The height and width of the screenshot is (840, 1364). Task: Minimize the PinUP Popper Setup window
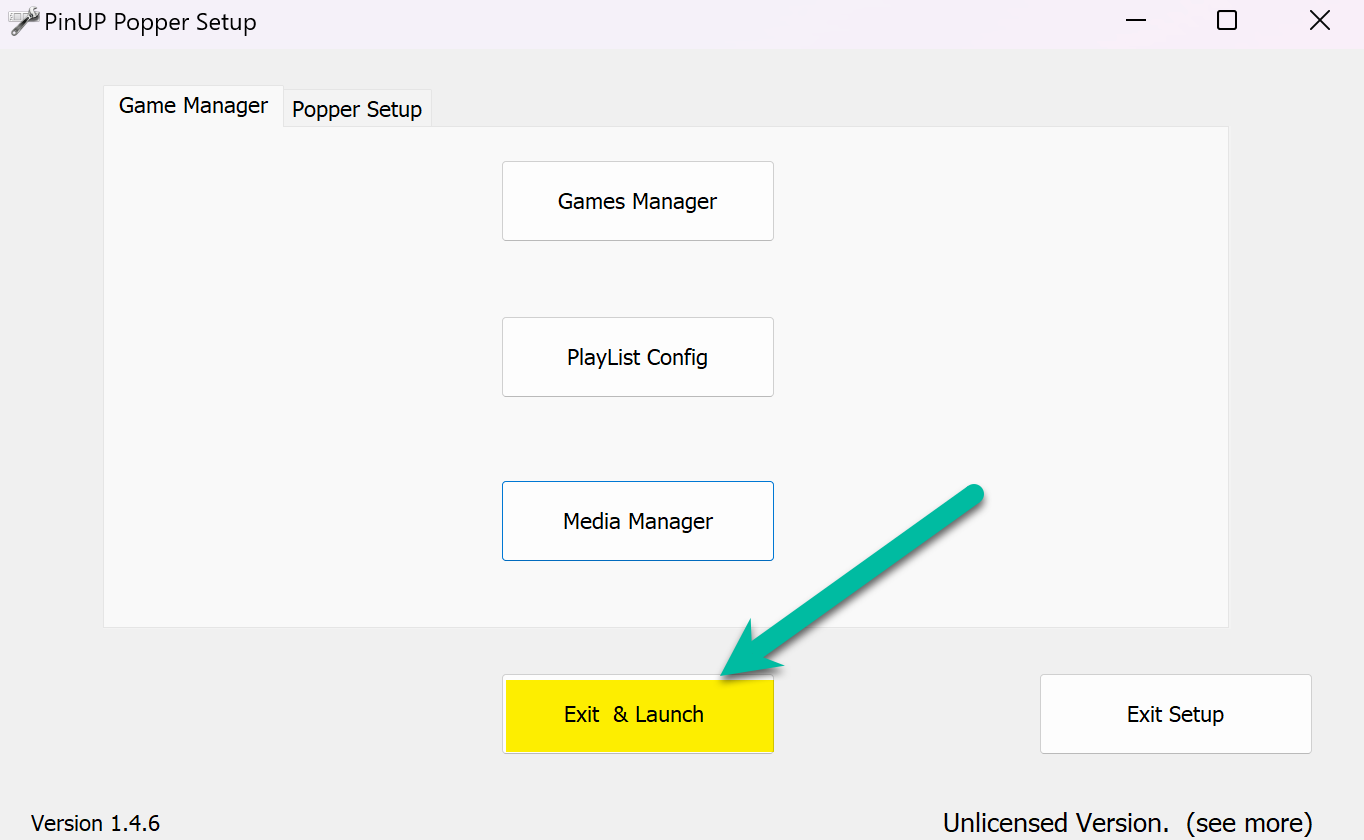(x=1135, y=21)
